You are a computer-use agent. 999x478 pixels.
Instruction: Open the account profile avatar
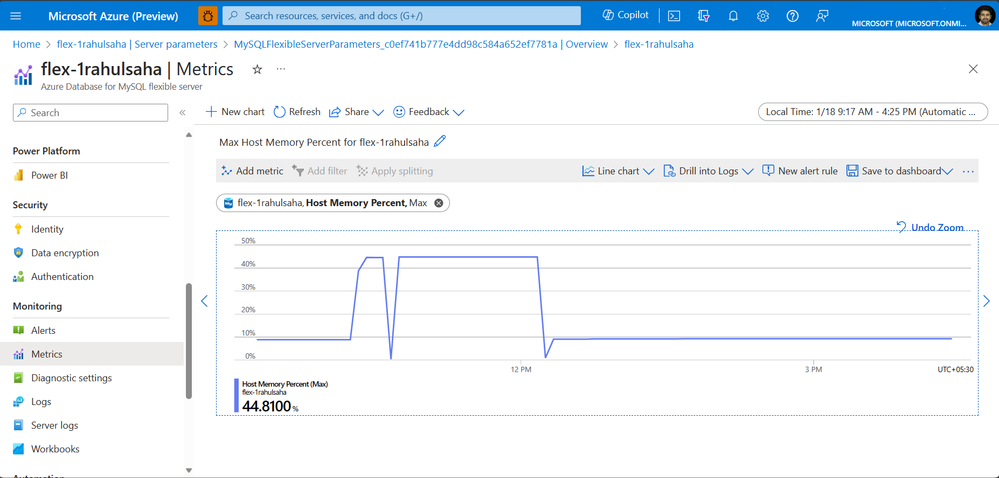984,15
